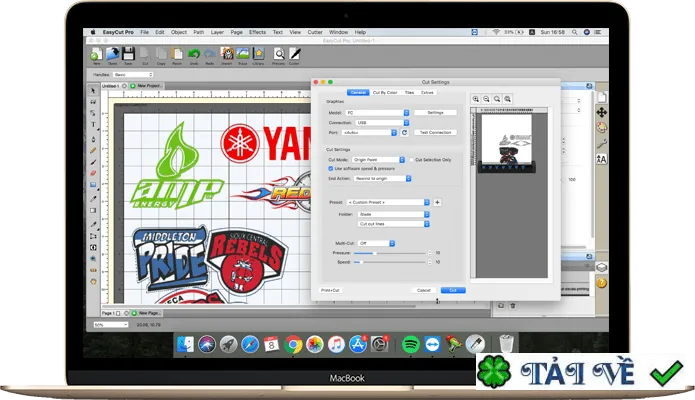
Task: Open the Model dropdown
Action: [x=377, y=113]
